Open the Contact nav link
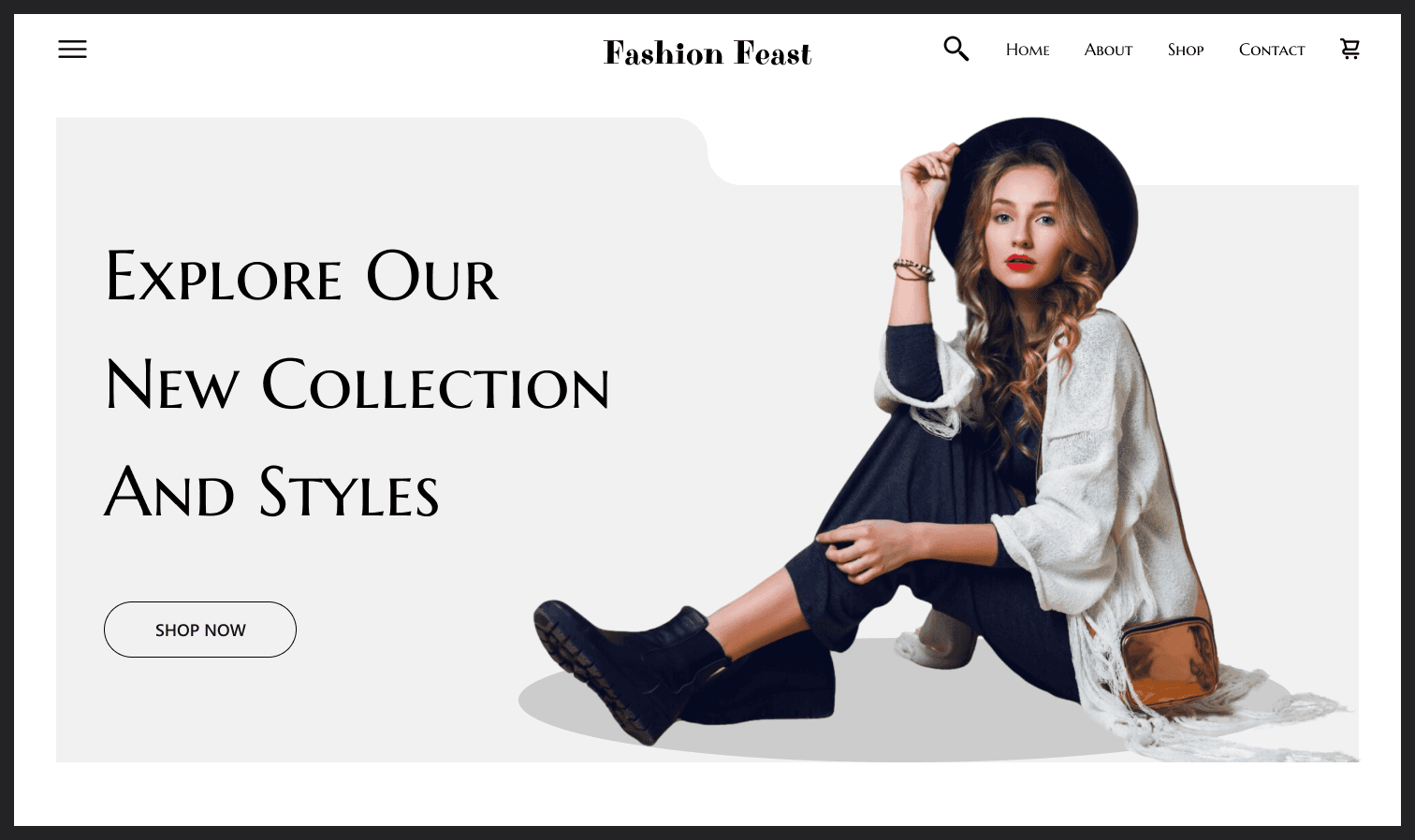The height and width of the screenshot is (840, 1415). (x=1272, y=50)
